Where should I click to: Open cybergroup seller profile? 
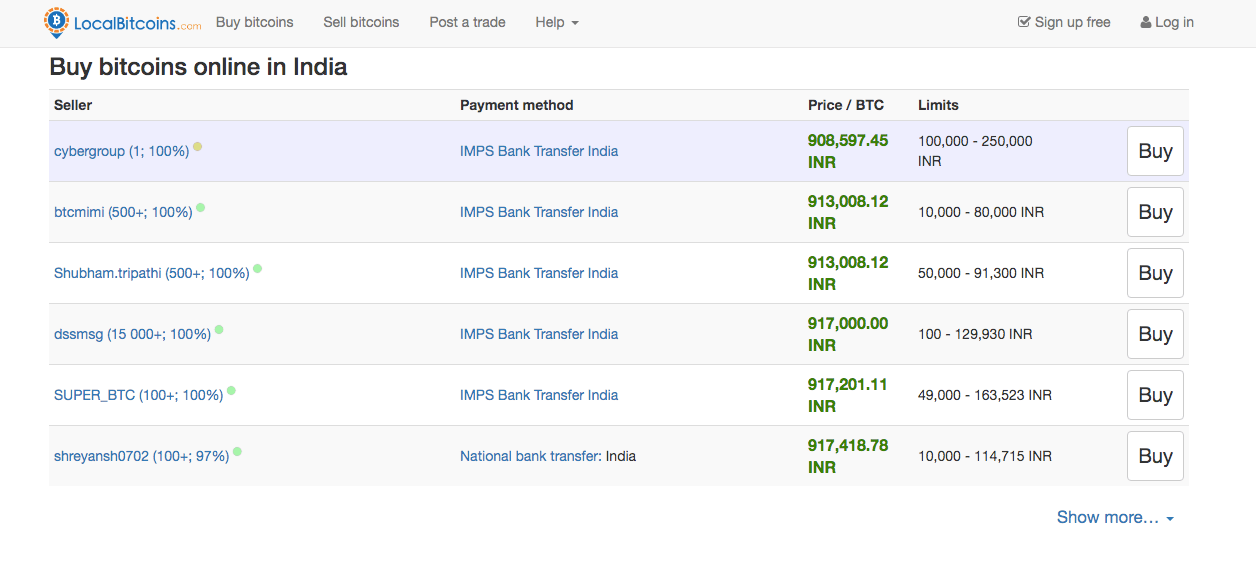(x=121, y=151)
